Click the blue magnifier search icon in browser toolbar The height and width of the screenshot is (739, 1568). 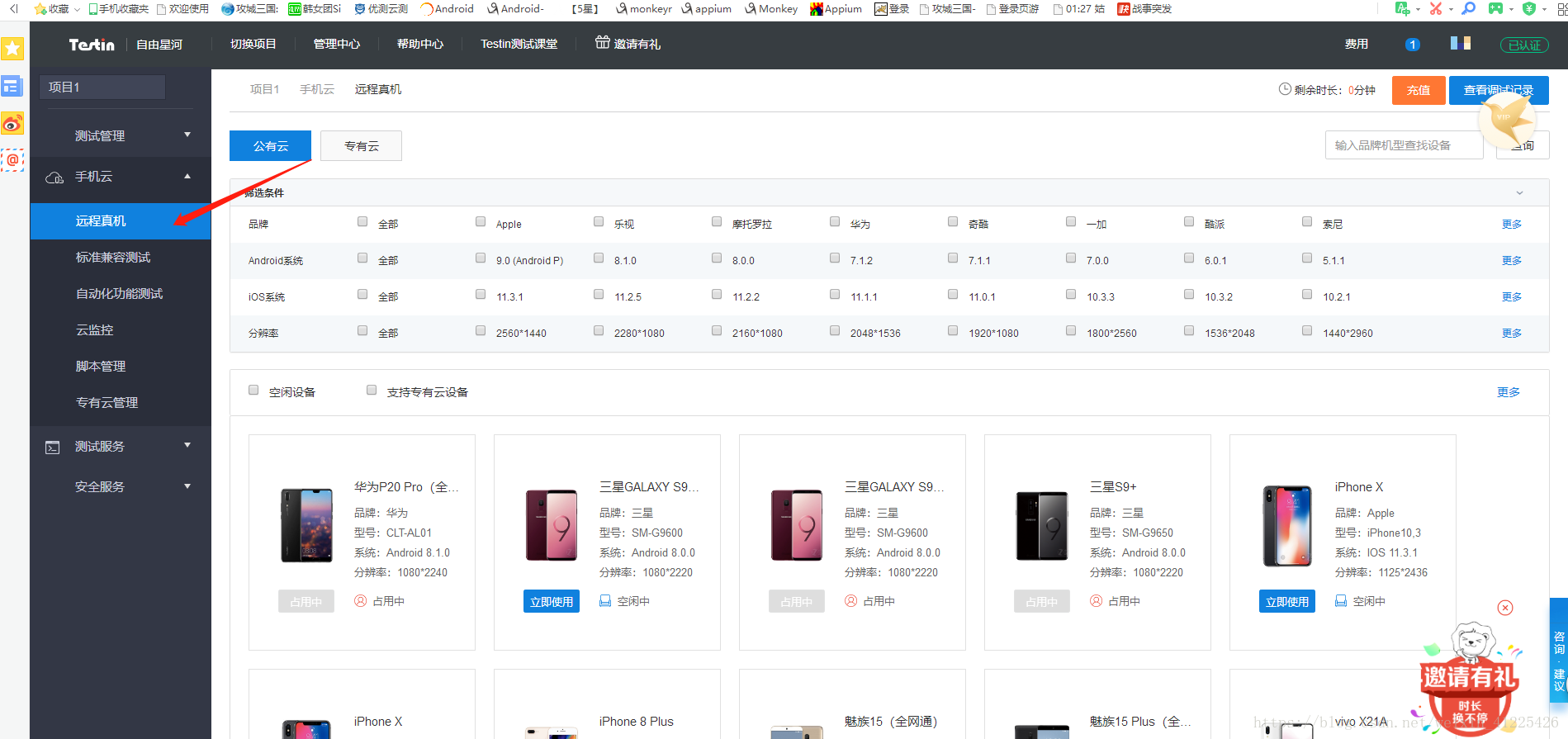tap(1469, 8)
